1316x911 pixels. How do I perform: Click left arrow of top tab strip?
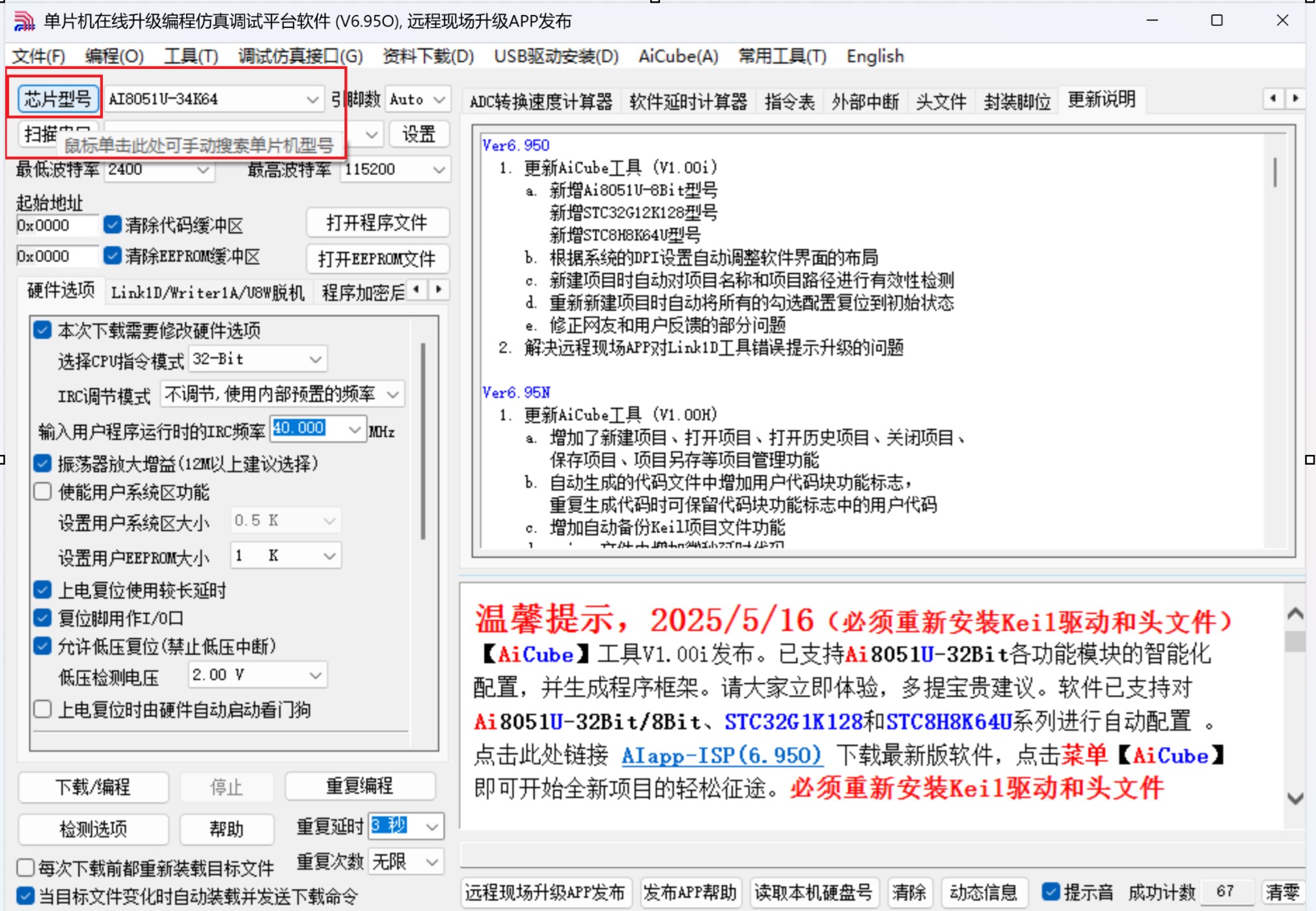[x=1273, y=99]
